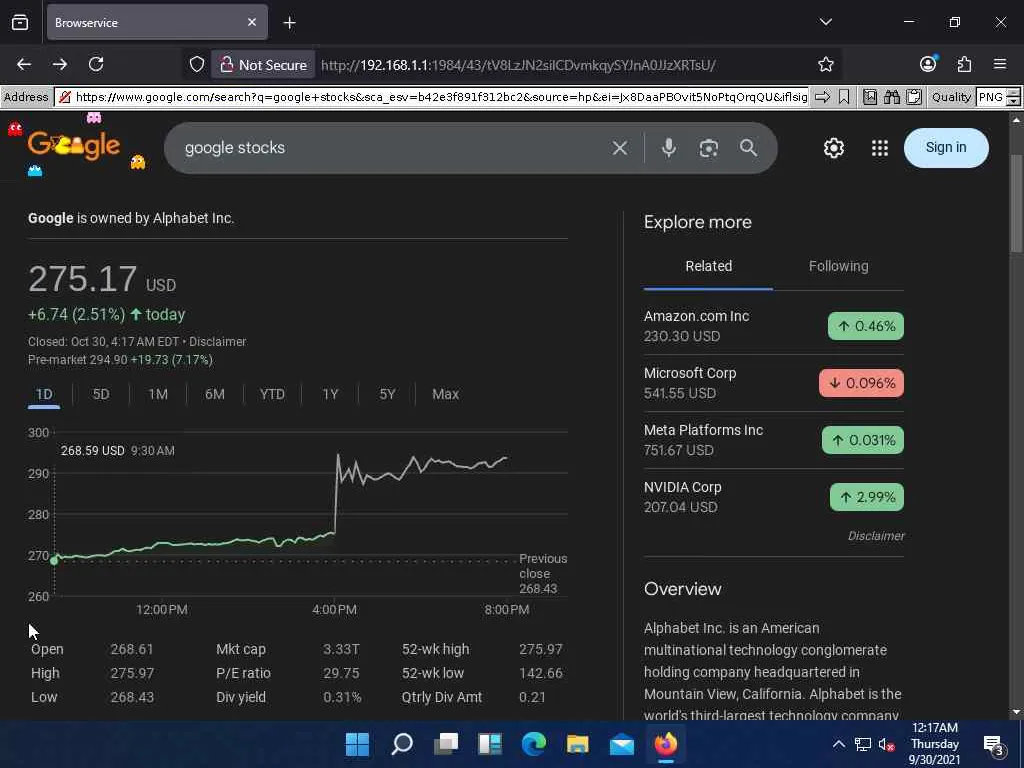Screen dimensions: 1024x768
Task: Click the Browservice find binoculars icon
Action: pos(891,97)
